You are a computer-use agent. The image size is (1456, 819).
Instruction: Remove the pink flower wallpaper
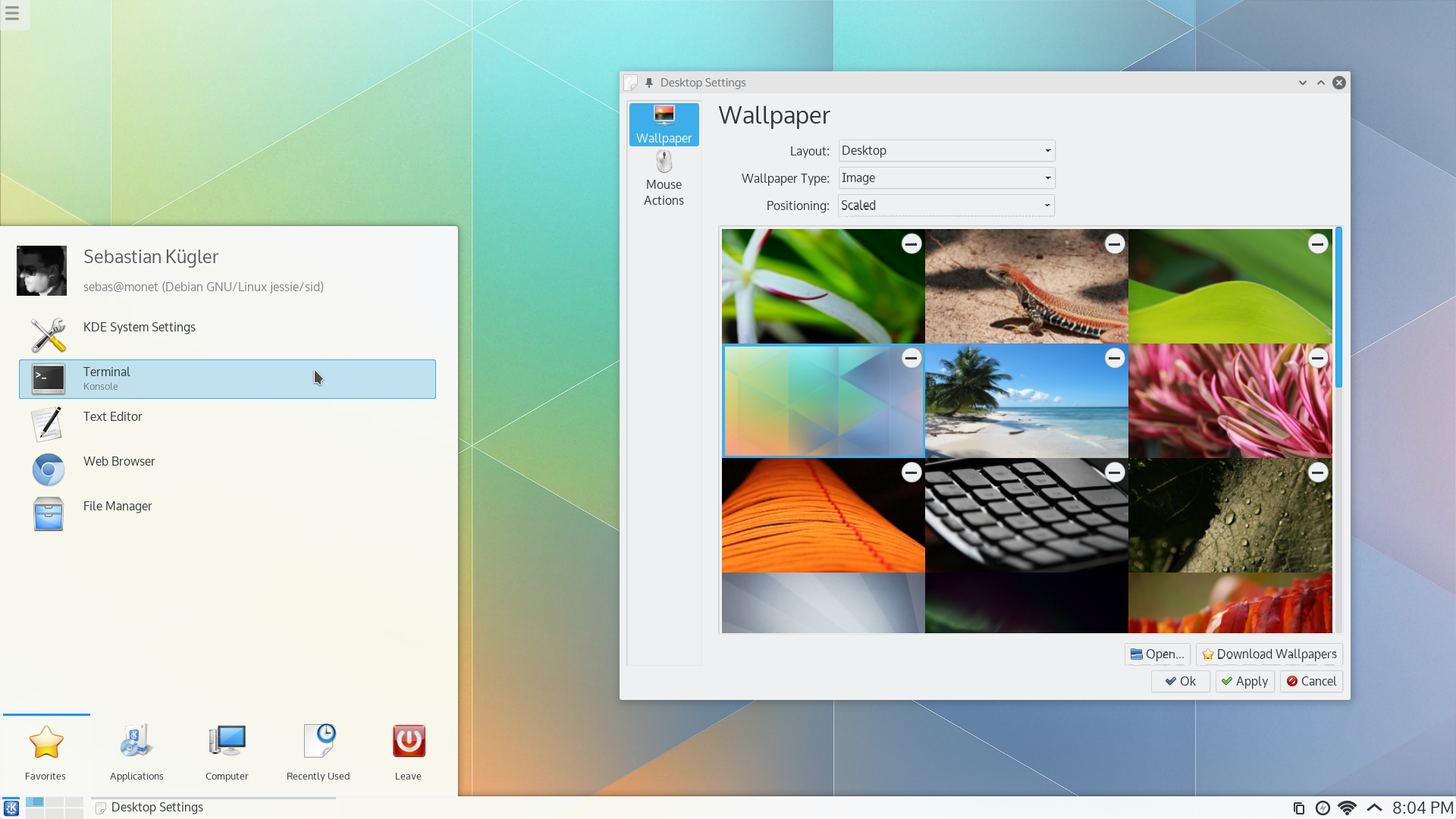pos(1318,358)
